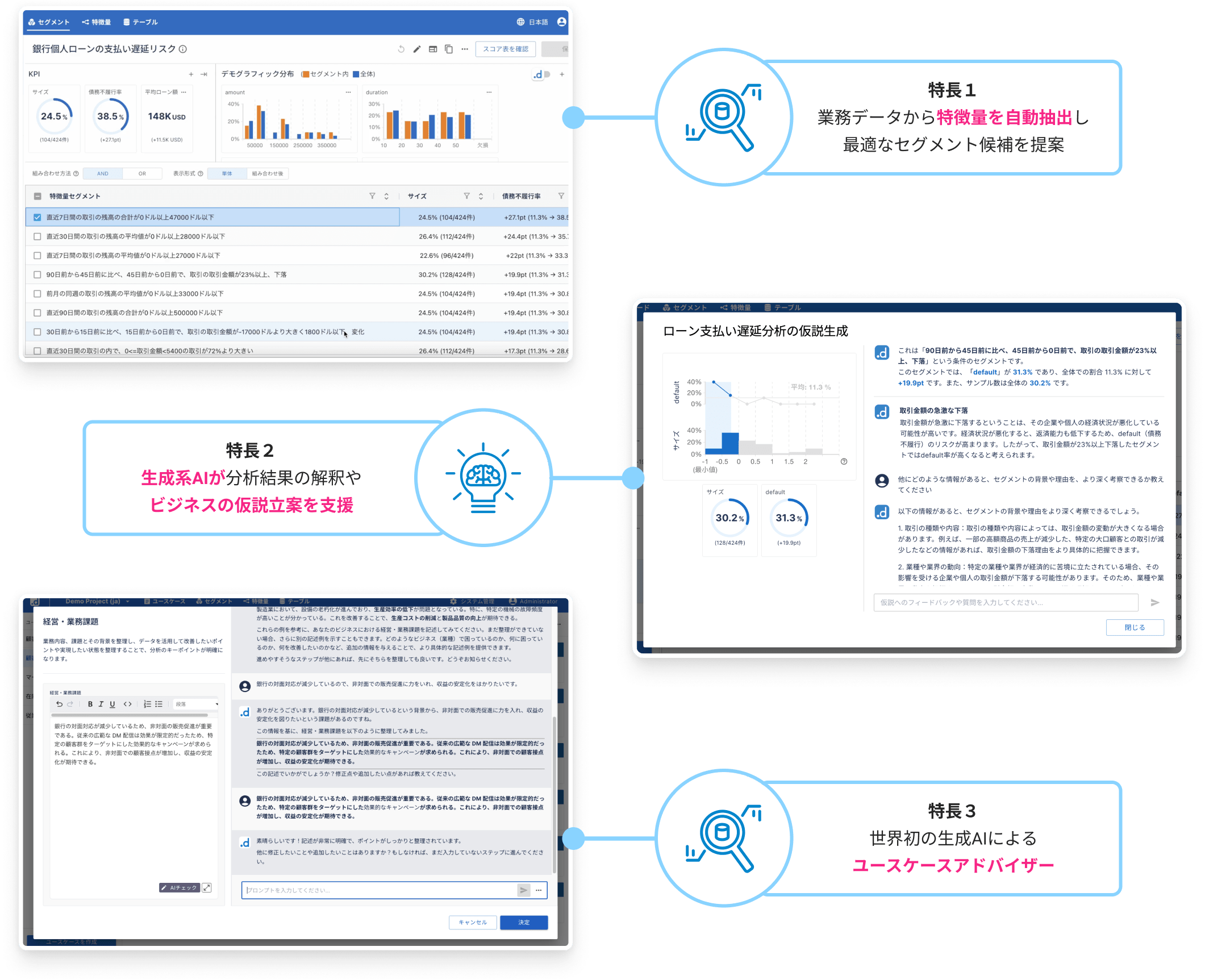Click the 決定 button
Image resolution: width=1205 pixels, height=980 pixels.
(x=524, y=923)
